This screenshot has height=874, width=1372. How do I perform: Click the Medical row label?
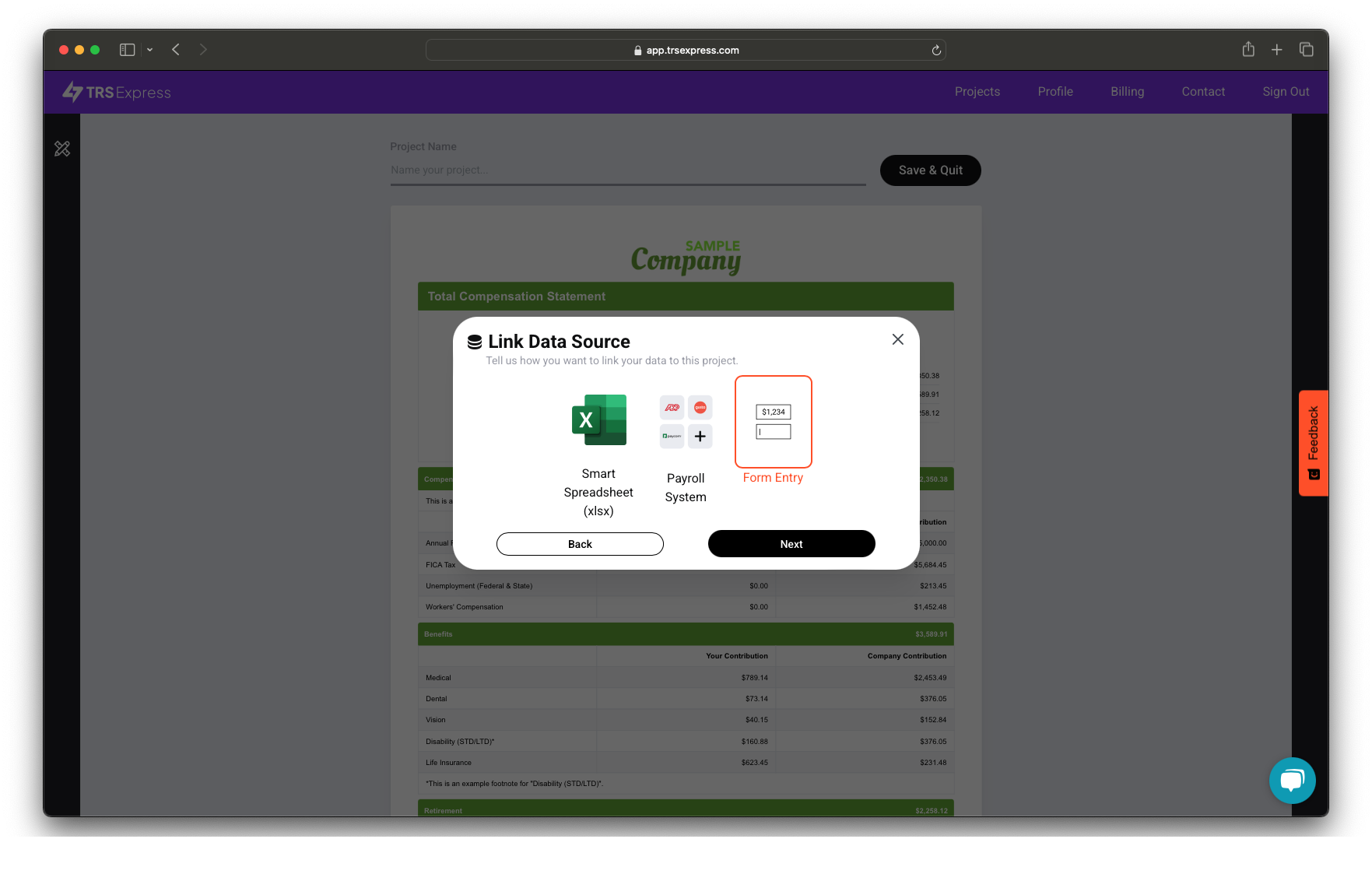438,678
